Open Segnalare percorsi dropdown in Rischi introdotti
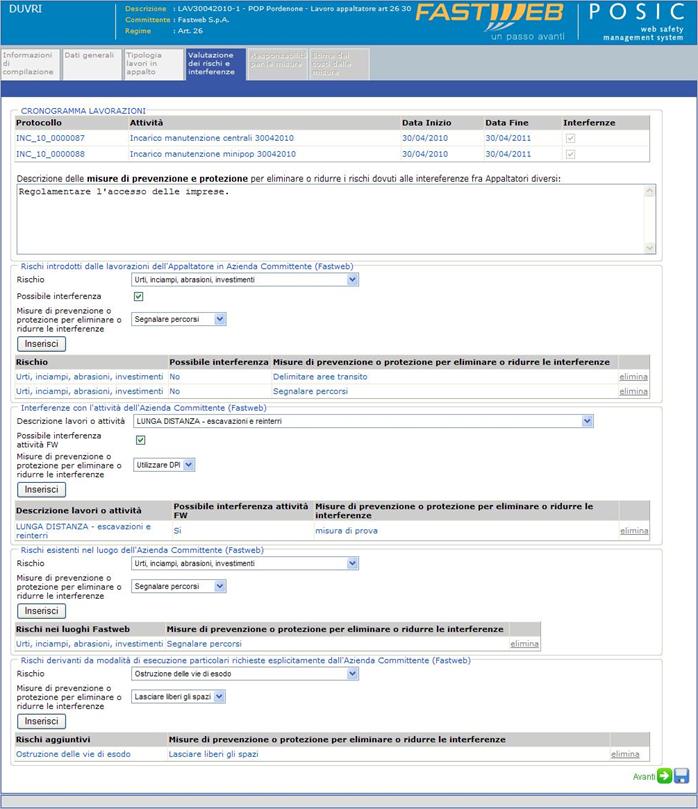 point(178,319)
